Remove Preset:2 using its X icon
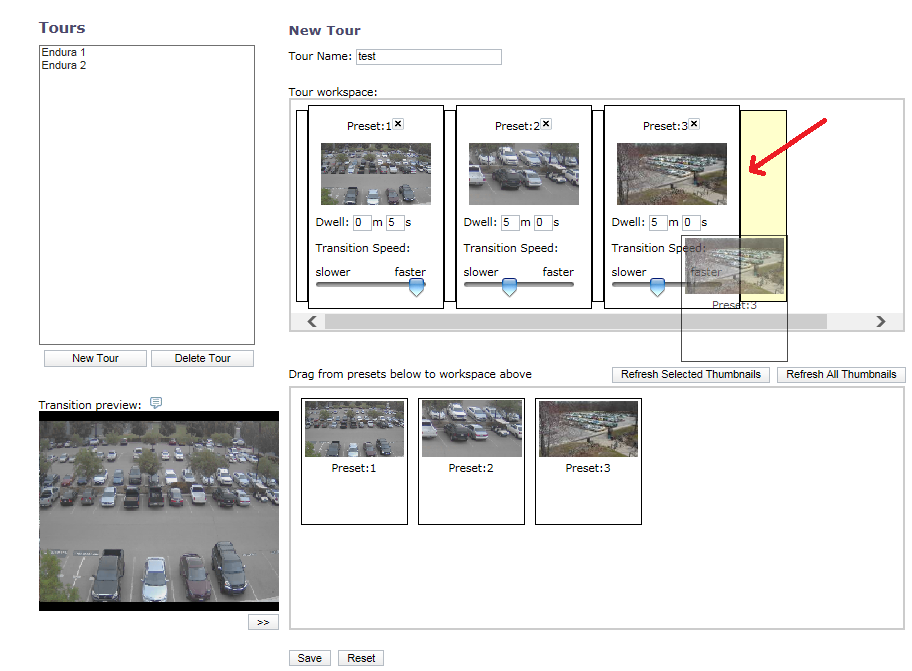 click(x=546, y=124)
